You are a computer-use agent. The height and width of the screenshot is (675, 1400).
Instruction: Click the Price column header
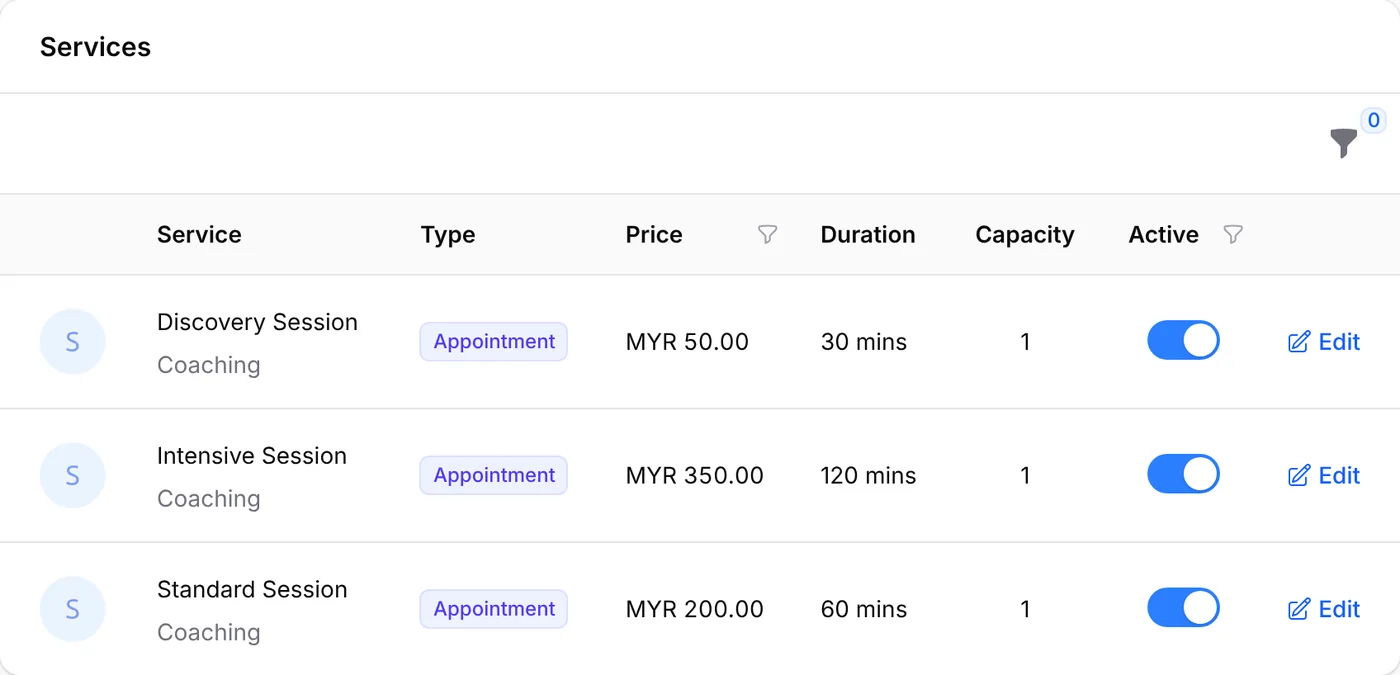(x=654, y=235)
